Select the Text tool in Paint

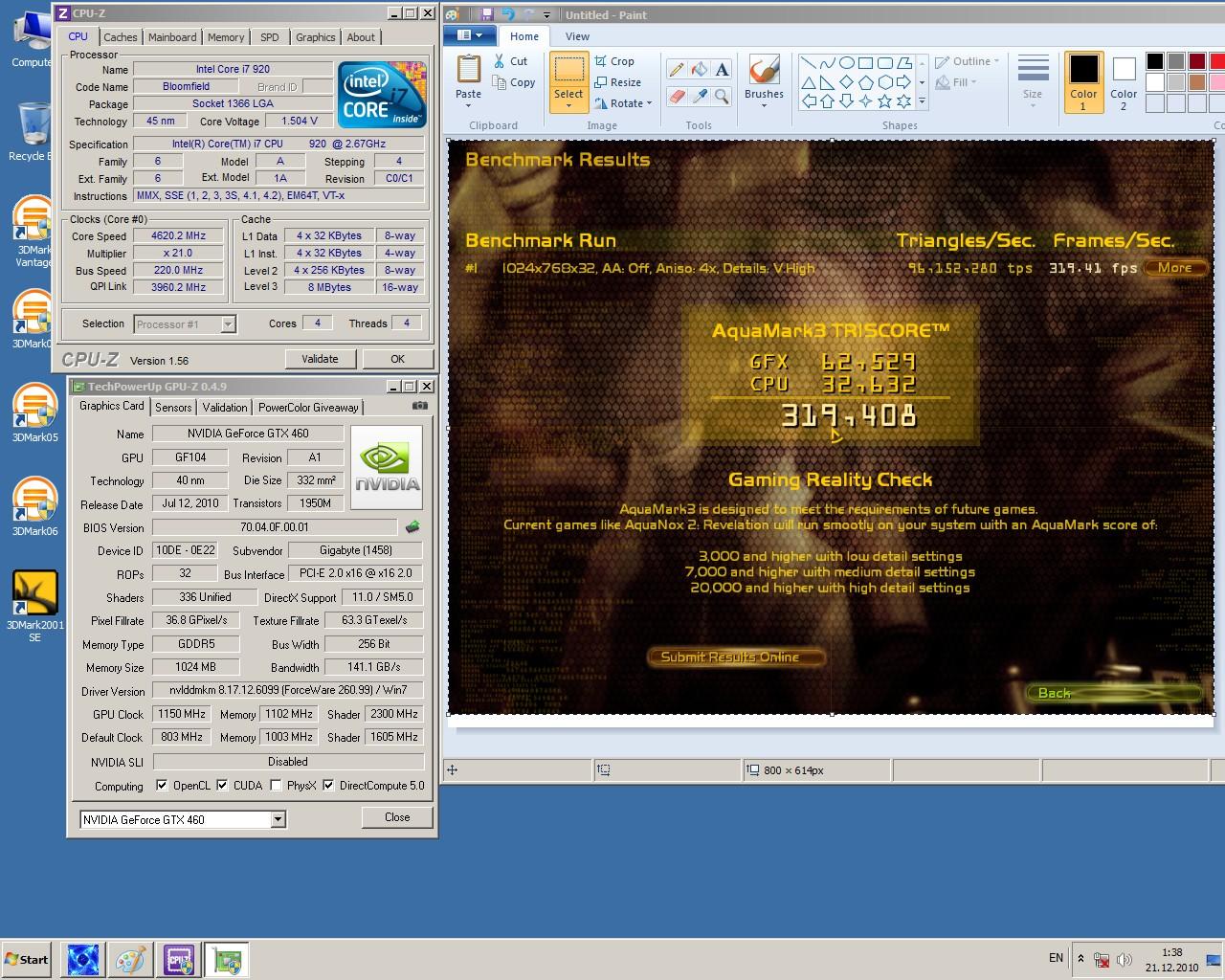[x=722, y=70]
